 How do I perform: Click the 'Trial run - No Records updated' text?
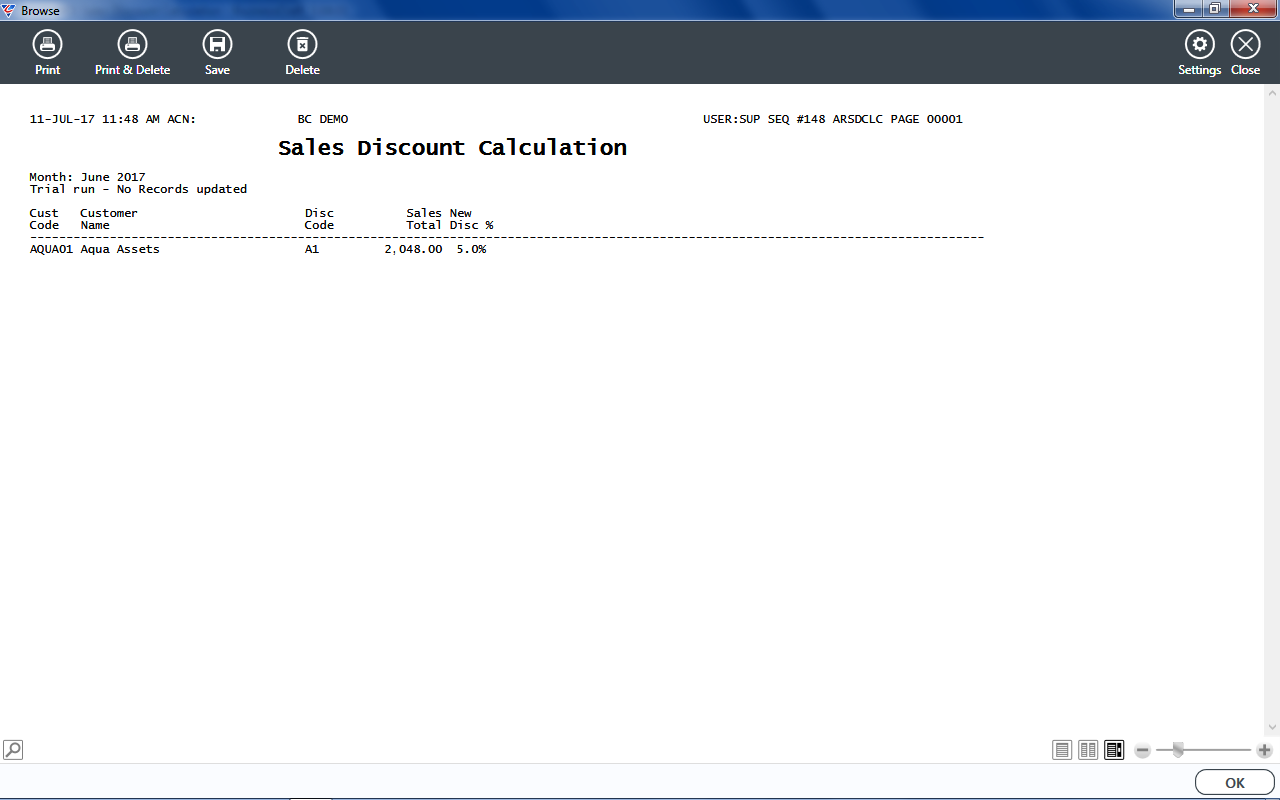click(x=138, y=189)
